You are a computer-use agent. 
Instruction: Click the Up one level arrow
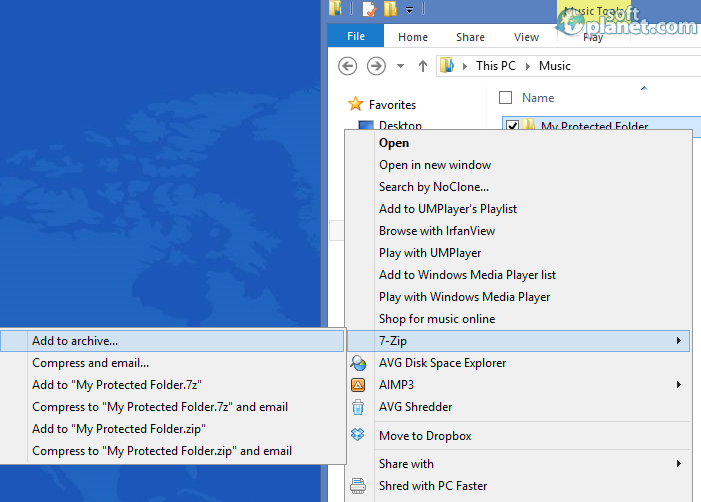tap(422, 66)
